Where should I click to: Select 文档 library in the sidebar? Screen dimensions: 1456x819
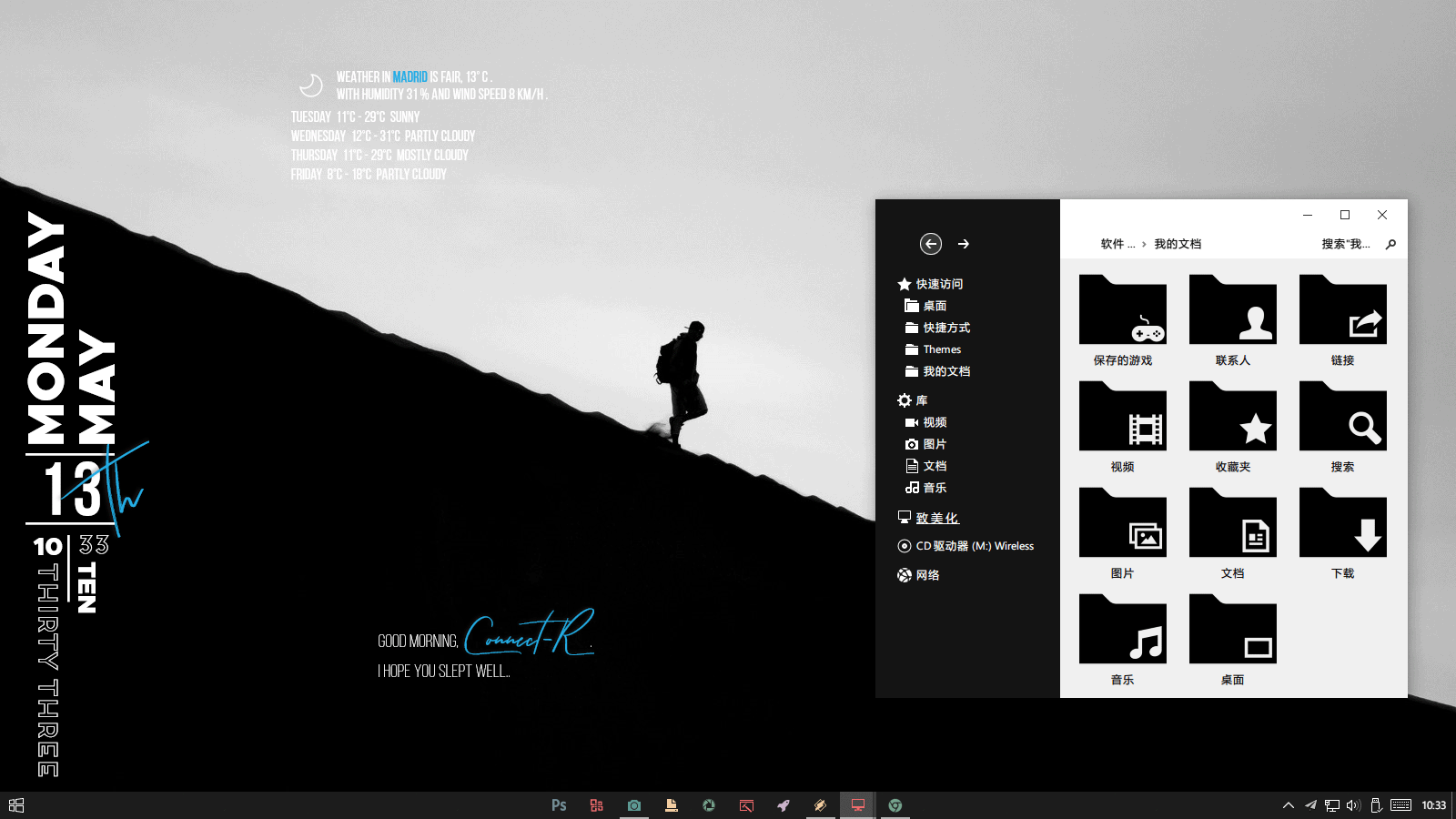(925, 466)
